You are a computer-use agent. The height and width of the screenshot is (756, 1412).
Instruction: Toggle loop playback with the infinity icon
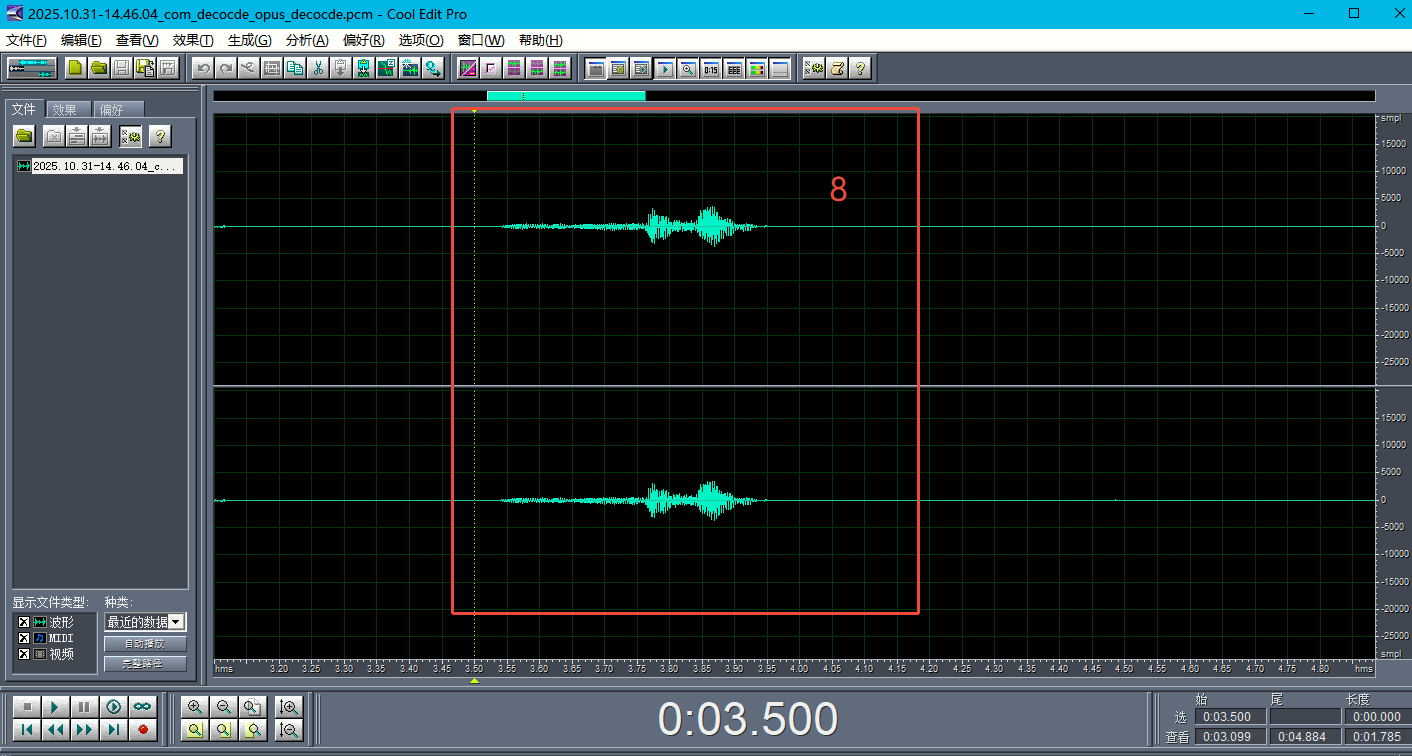(x=143, y=706)
